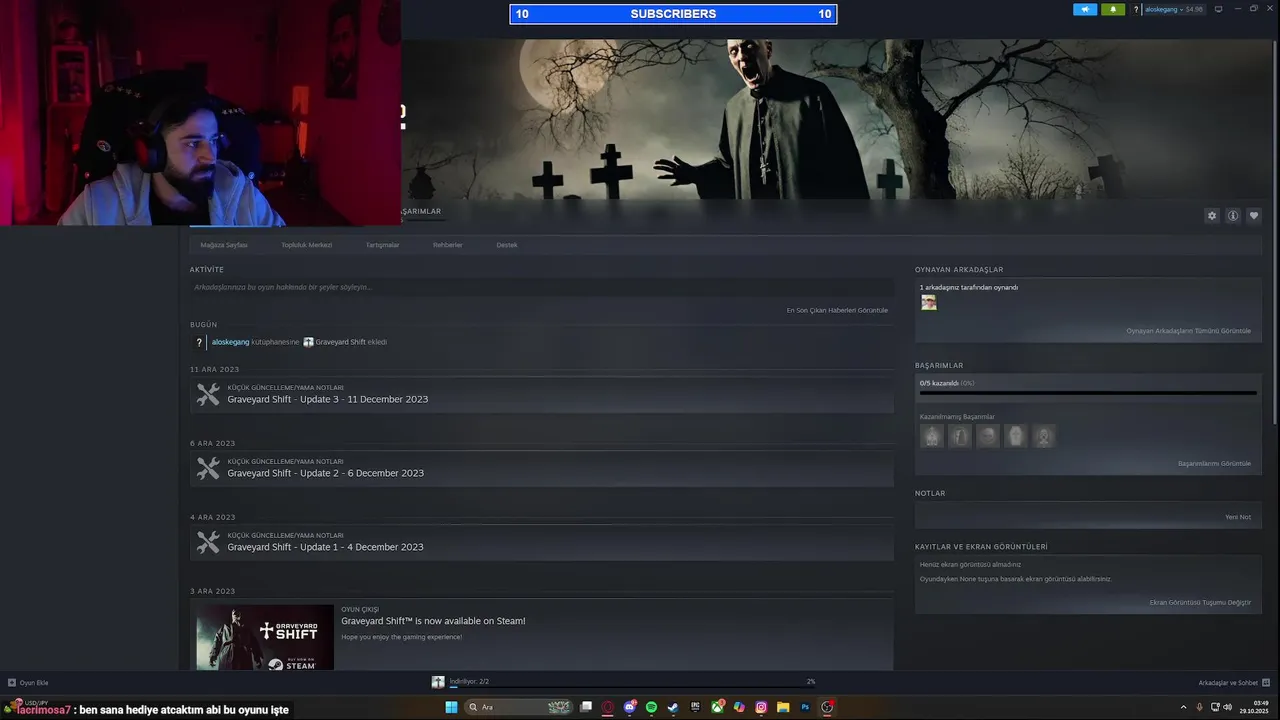The image size is (1280, 720).
Task: Open Graveyard Shift Update 3 news entry
Action: [x=542, y=395]
